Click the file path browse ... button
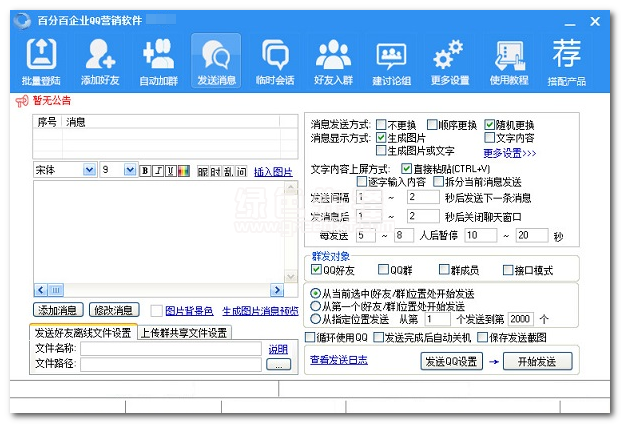 point(278,365)
